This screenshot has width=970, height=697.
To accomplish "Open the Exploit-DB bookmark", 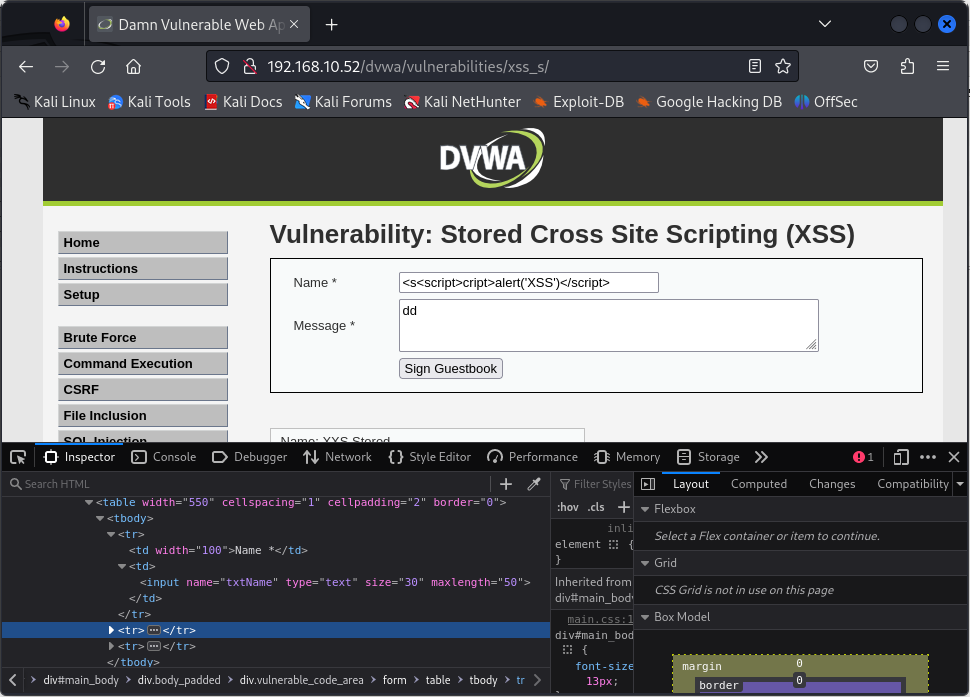I will pyautogui.click(x=578, y=102).
